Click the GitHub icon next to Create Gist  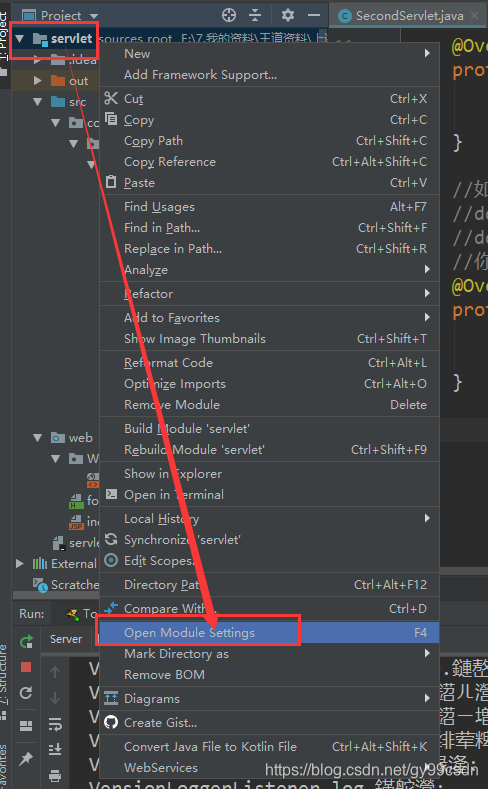click(111, 723)
